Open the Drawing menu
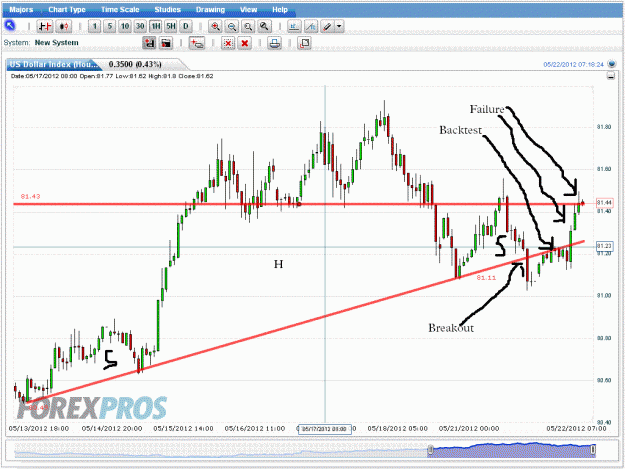Viewport: 625px width, 469px height. pos(210,10)
